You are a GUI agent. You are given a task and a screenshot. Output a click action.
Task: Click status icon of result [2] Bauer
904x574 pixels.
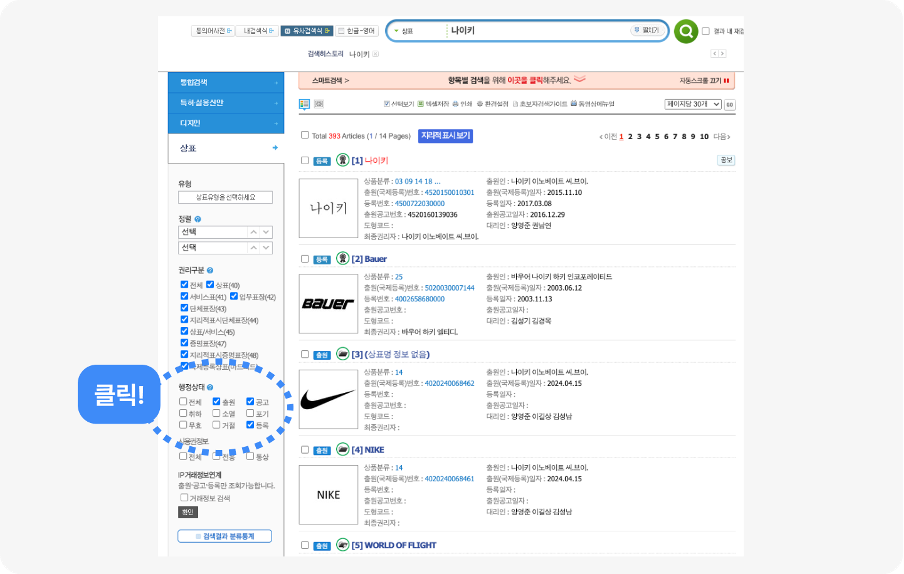click(342, 258)
